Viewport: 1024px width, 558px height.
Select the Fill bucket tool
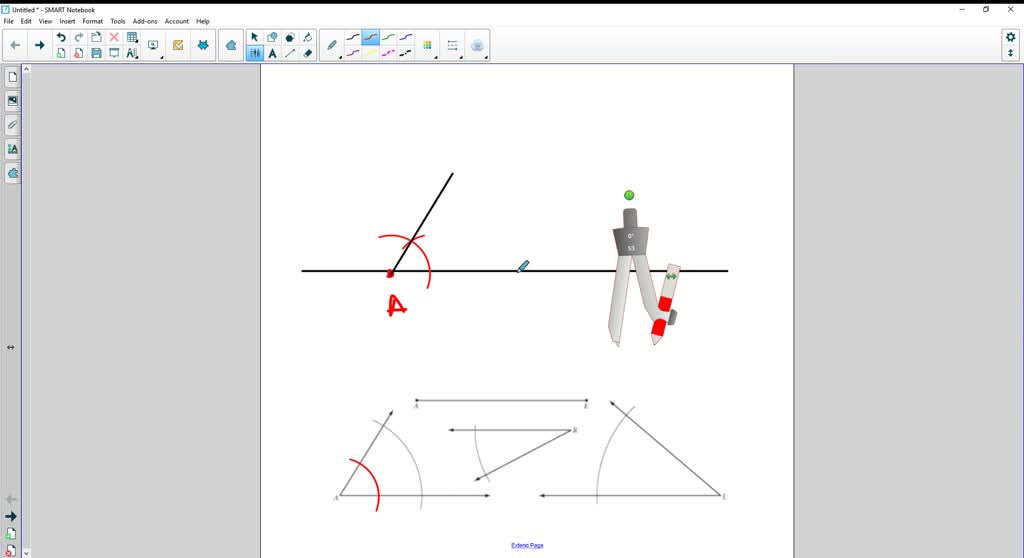tap(308, 37)
